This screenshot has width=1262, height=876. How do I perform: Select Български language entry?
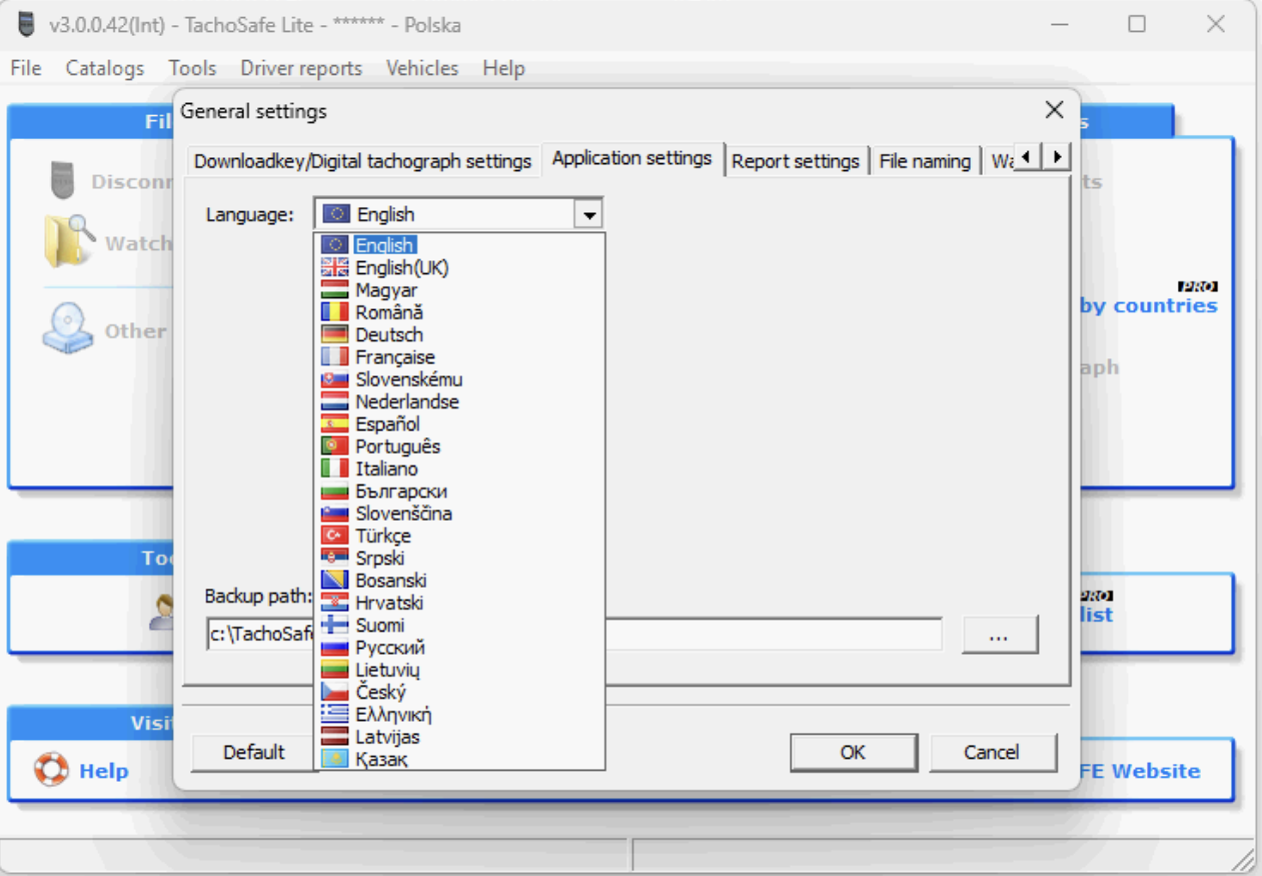459,491
